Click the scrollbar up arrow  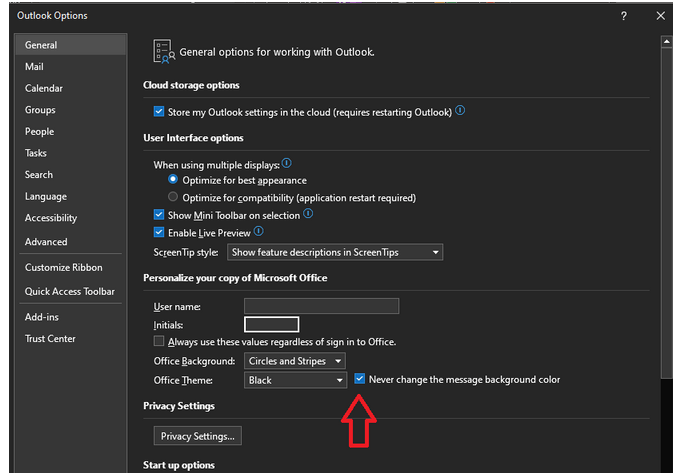click(667, 42)
